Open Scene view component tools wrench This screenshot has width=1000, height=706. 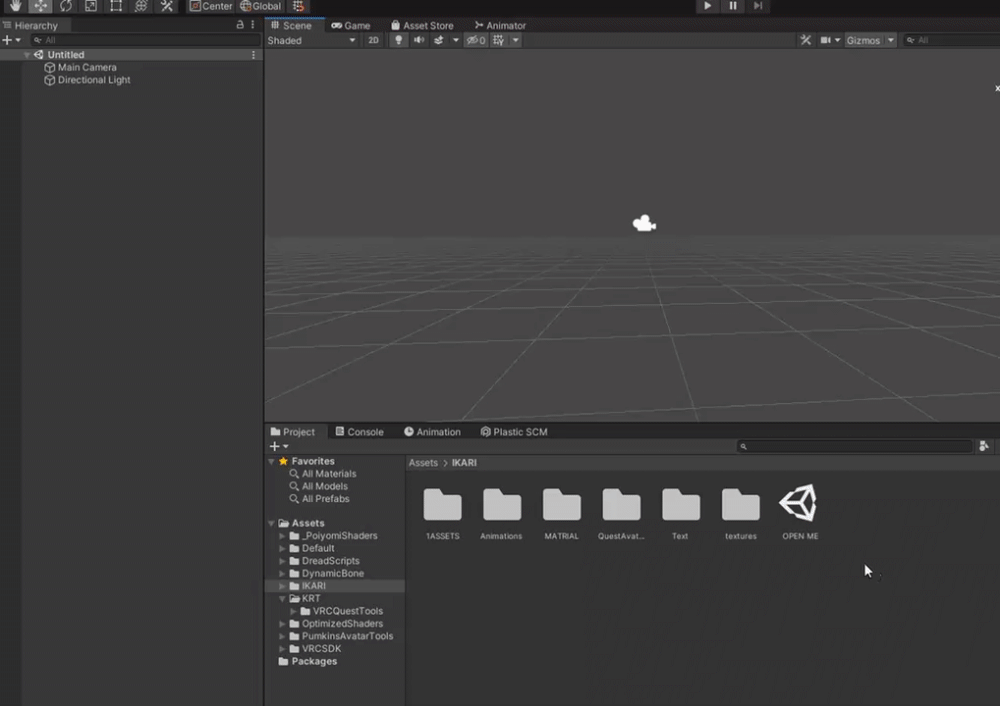805,40
